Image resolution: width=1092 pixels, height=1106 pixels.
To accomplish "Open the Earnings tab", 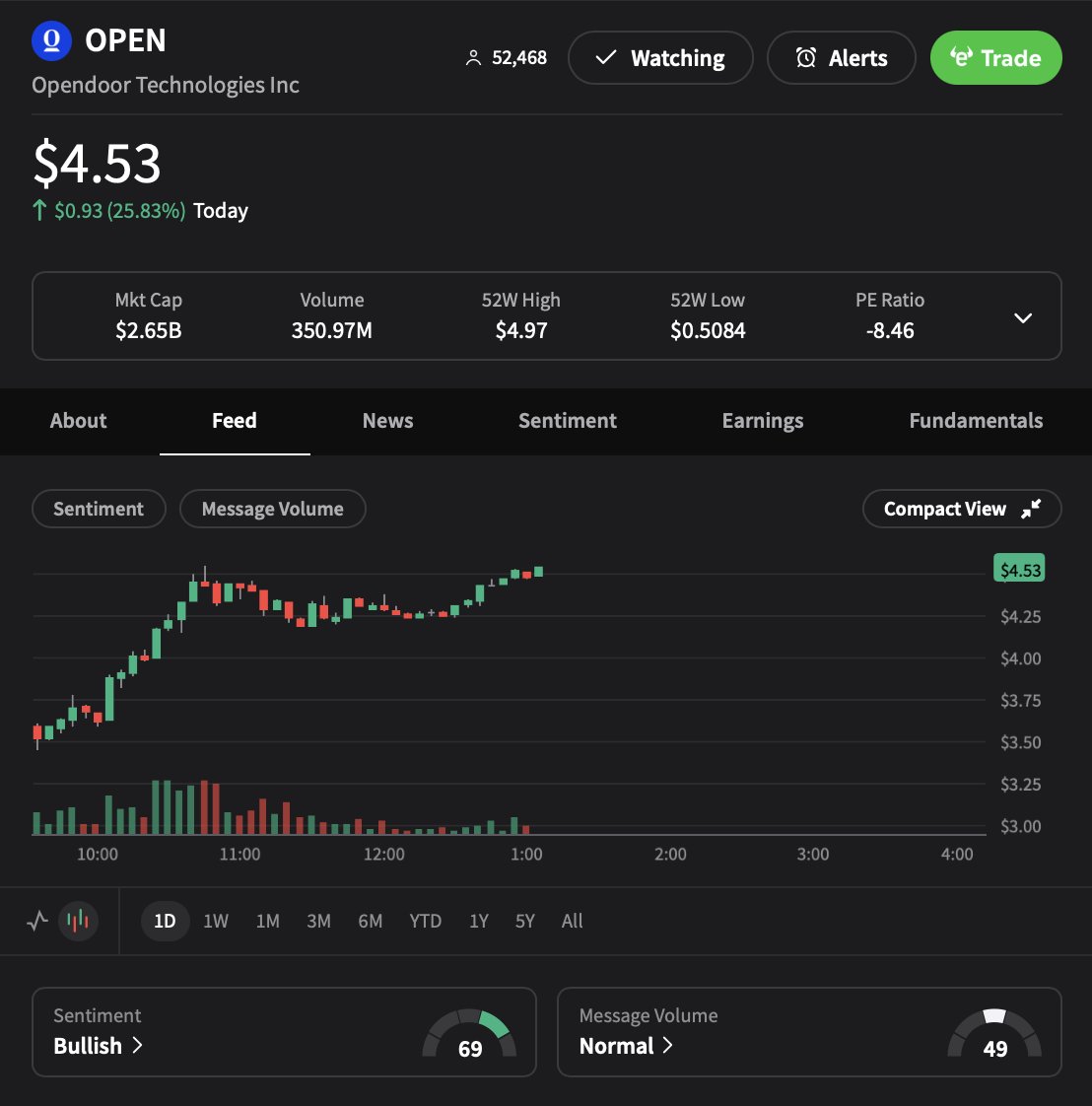I will pyautogui.click(x=763, y=420).
